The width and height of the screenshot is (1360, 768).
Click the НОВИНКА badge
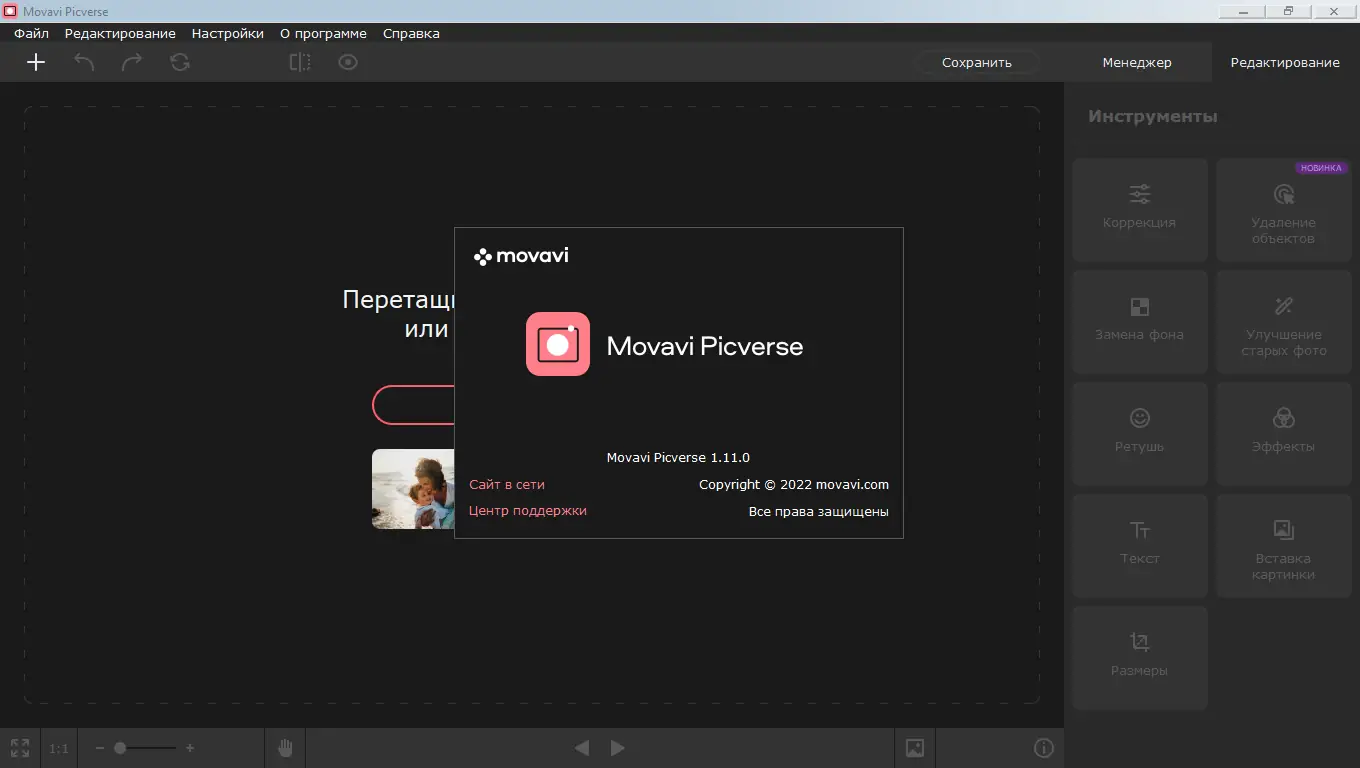click(x=1321, y=168)
